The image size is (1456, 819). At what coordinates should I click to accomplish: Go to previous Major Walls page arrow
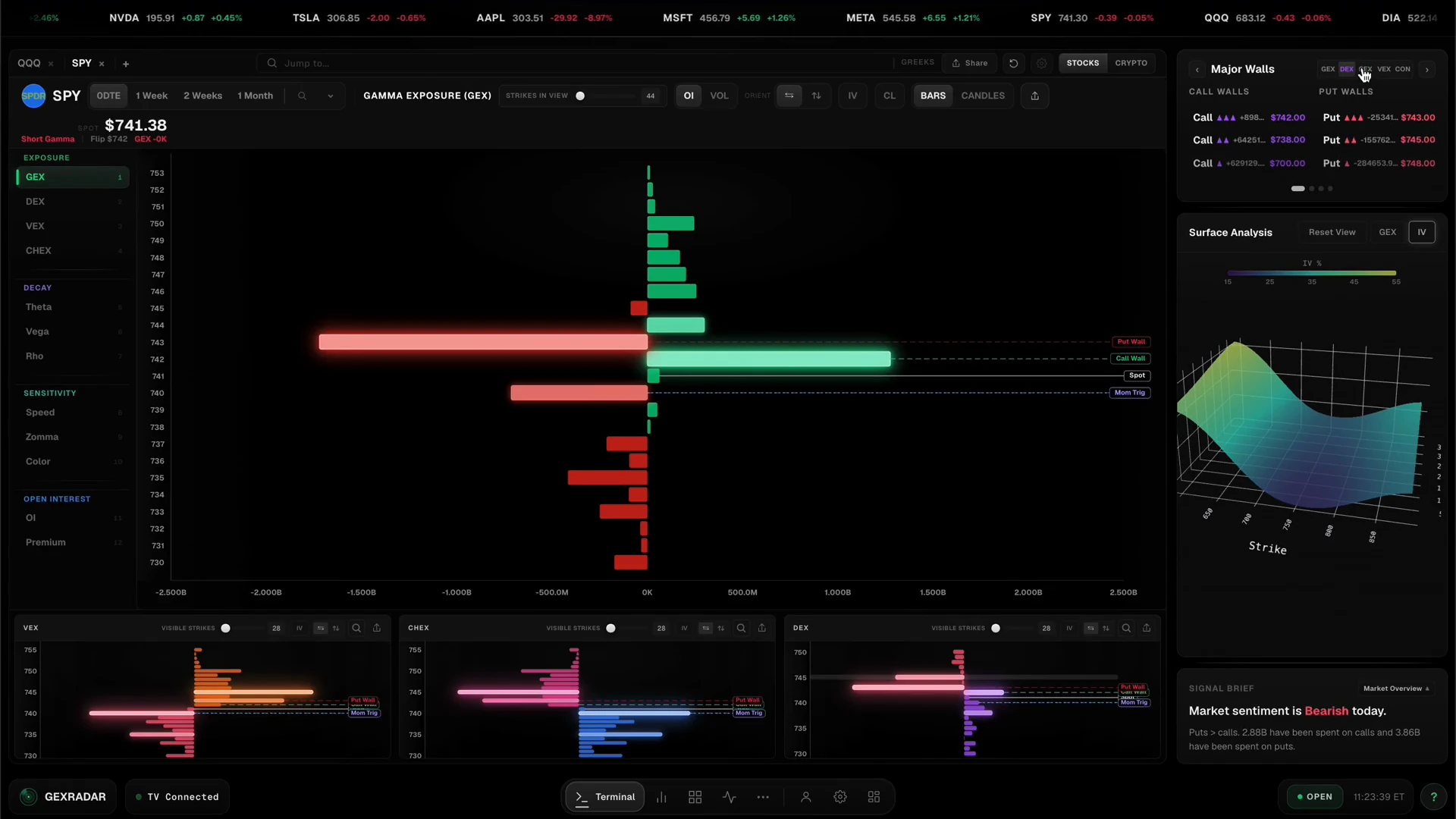pyautogui.click(x=1197, y=69)
